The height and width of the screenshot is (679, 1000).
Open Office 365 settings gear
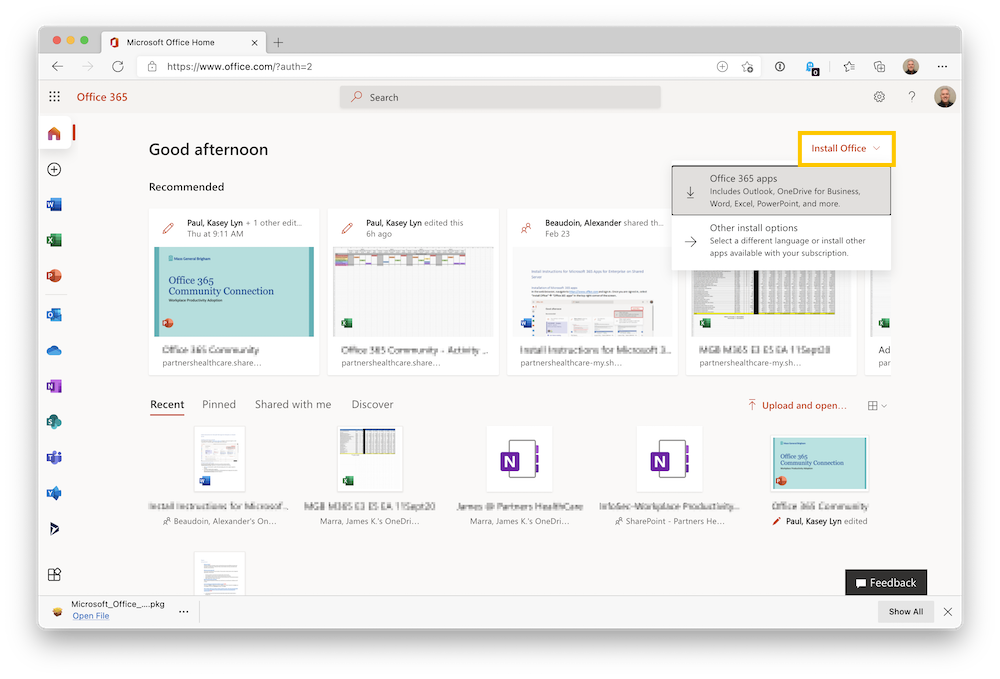[x=879, y=97]
